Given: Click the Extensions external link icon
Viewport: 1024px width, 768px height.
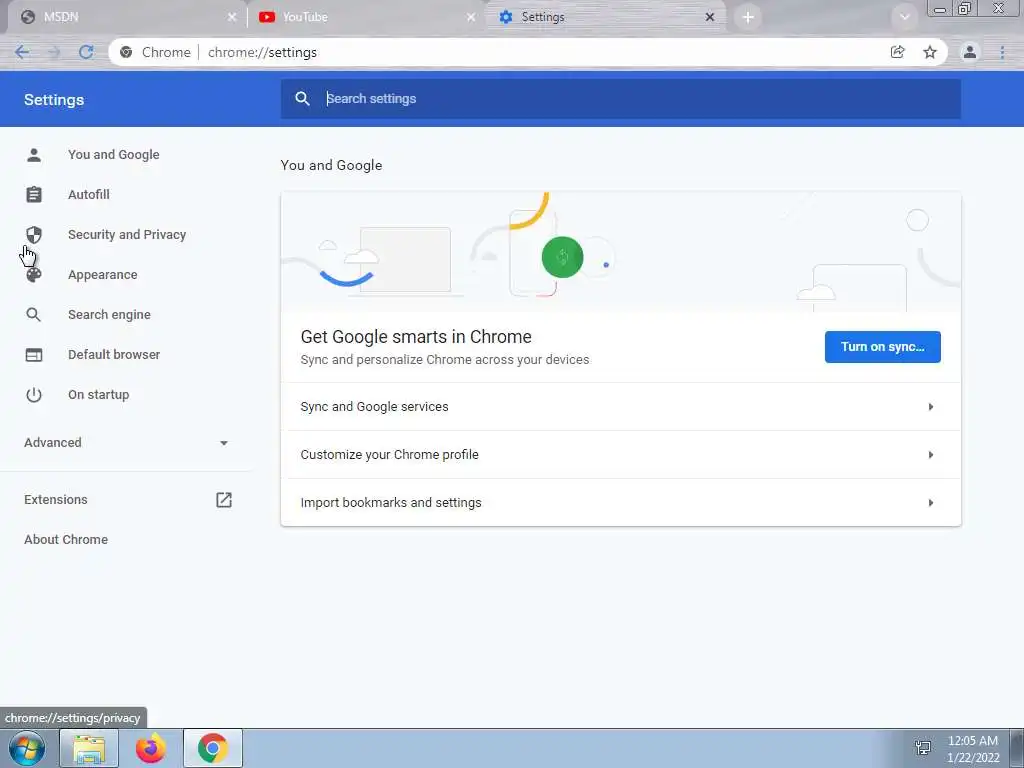Looking at the screenshot, I should (224, 500).
